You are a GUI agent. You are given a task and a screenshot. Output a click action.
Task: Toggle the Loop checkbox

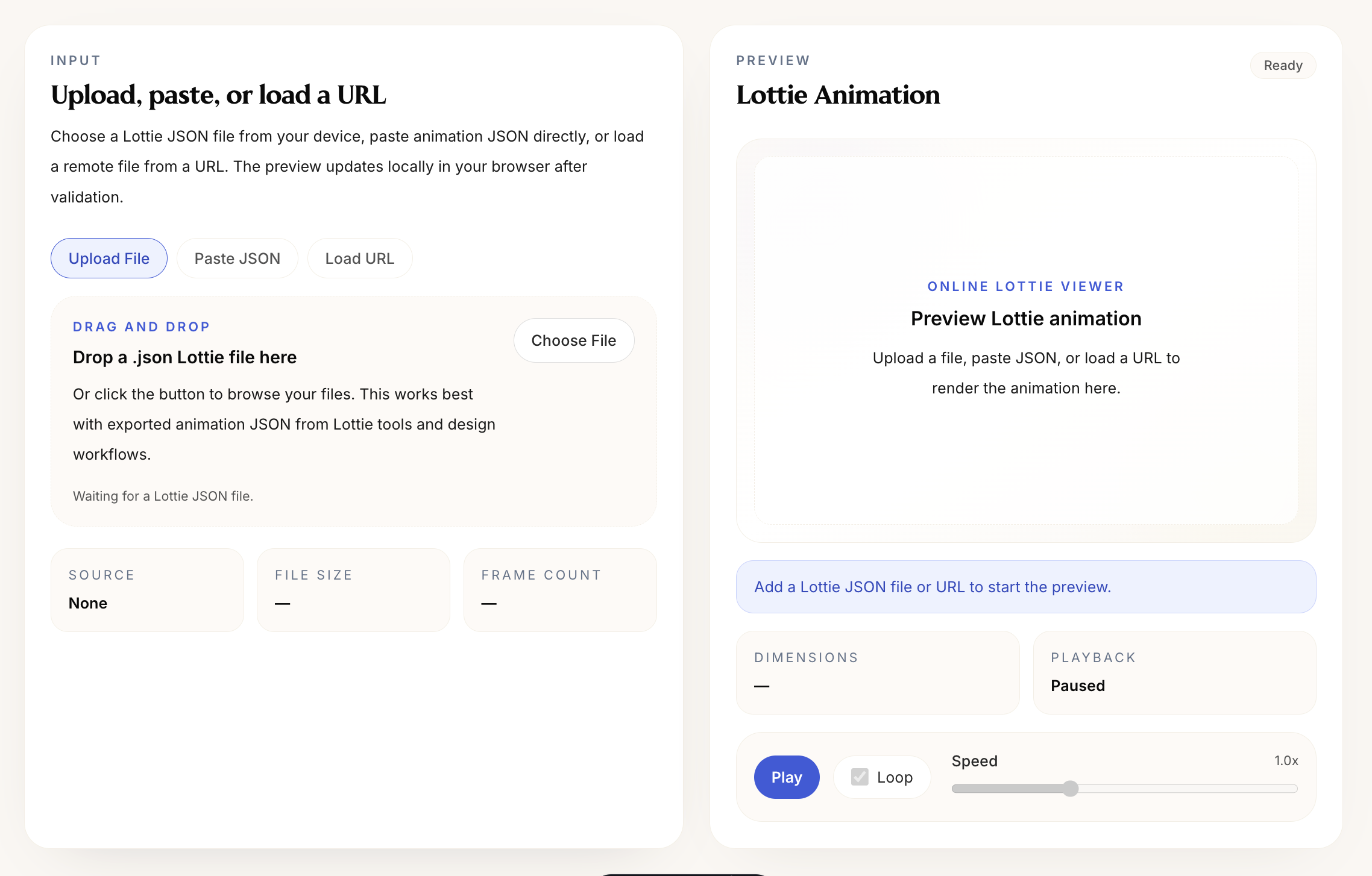(x=860, y=777)
